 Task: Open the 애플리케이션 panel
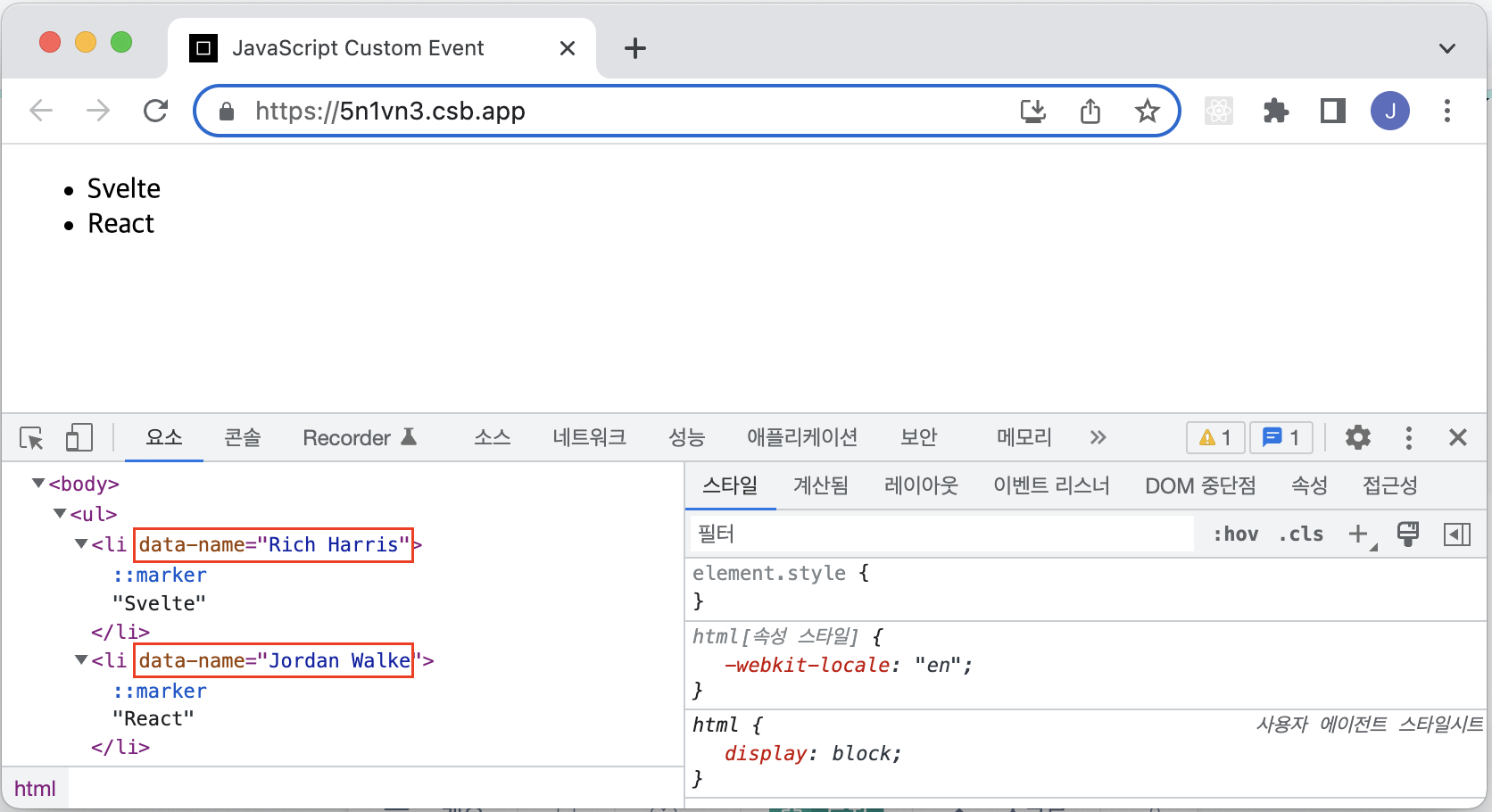pos(802,437)
